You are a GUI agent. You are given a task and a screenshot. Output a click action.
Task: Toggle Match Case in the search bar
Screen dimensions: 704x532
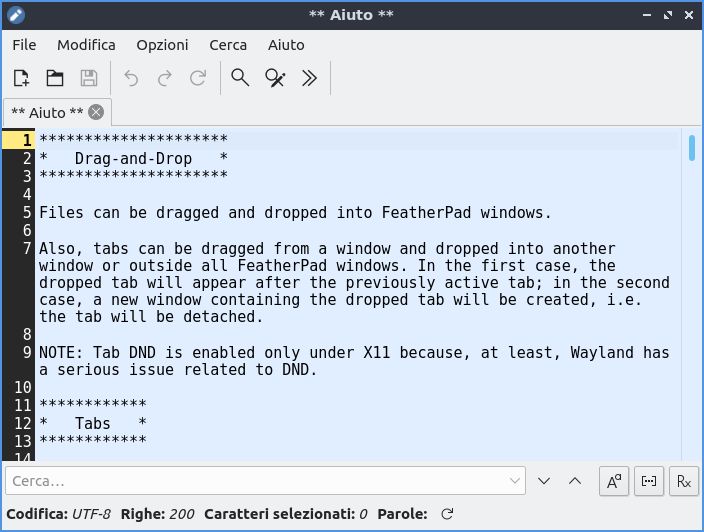(x=614, y=481)
